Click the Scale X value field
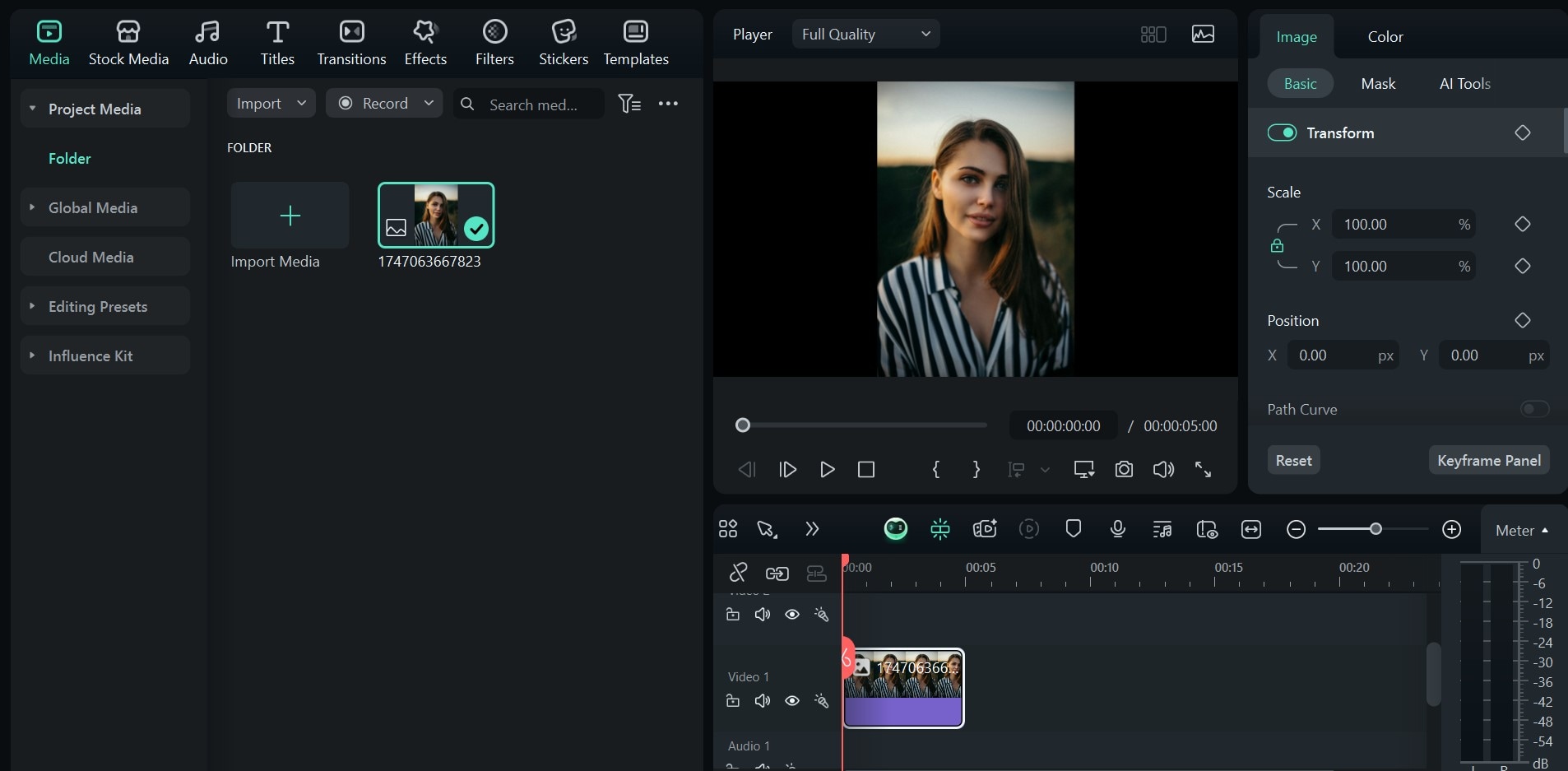 (x=1403, y=225)
